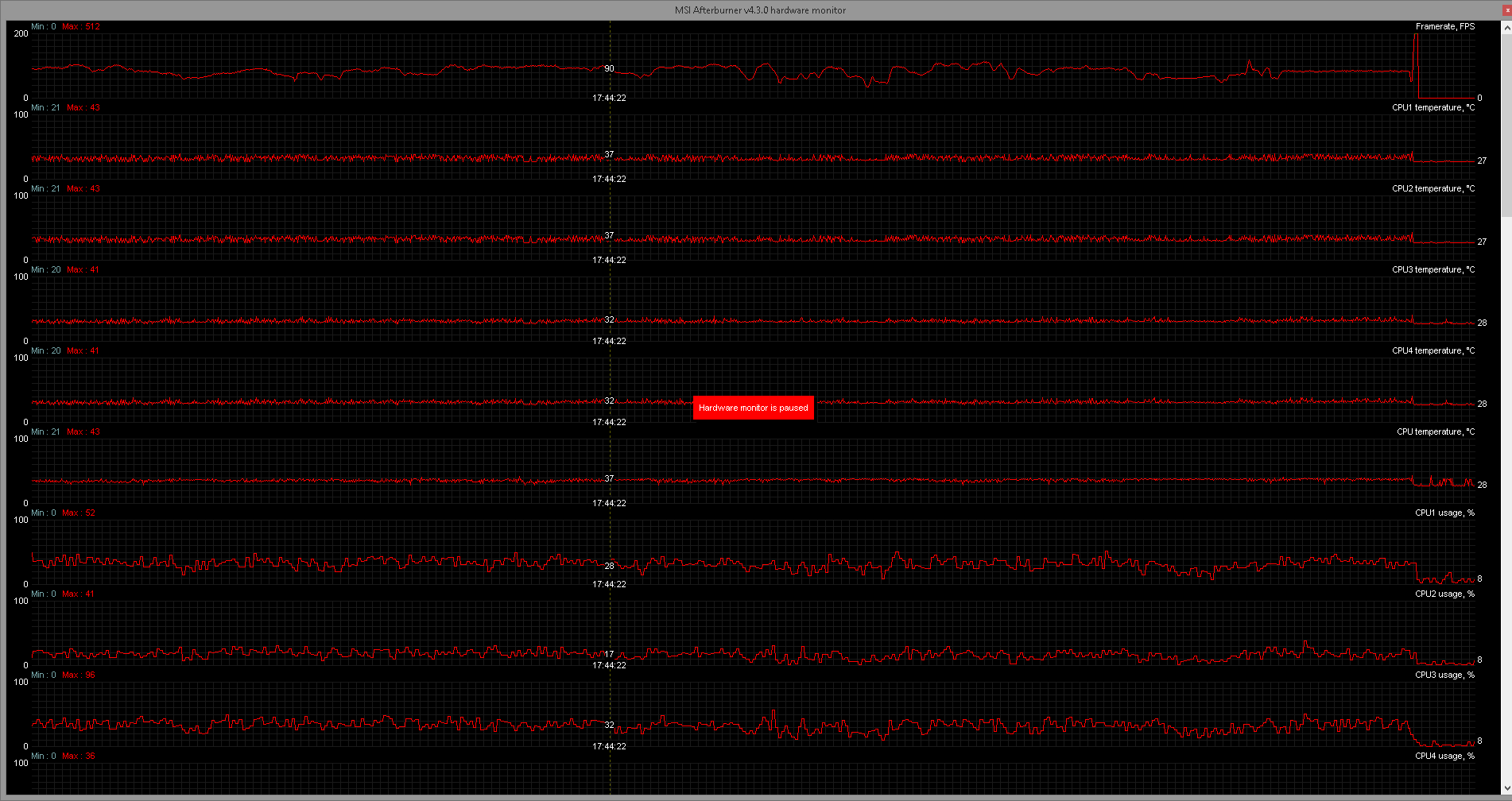Click the 'CPU temperature, °C' label

1436,431
